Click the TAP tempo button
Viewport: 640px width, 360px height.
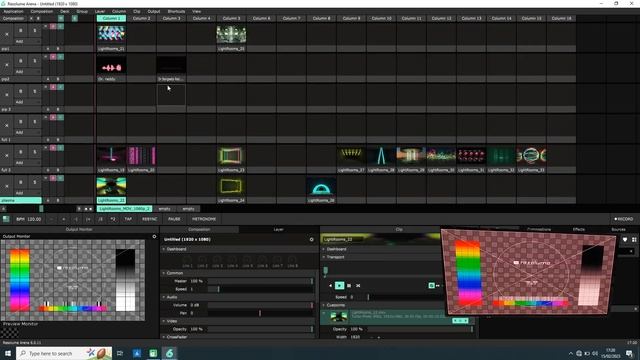click(x=128, y=219)
